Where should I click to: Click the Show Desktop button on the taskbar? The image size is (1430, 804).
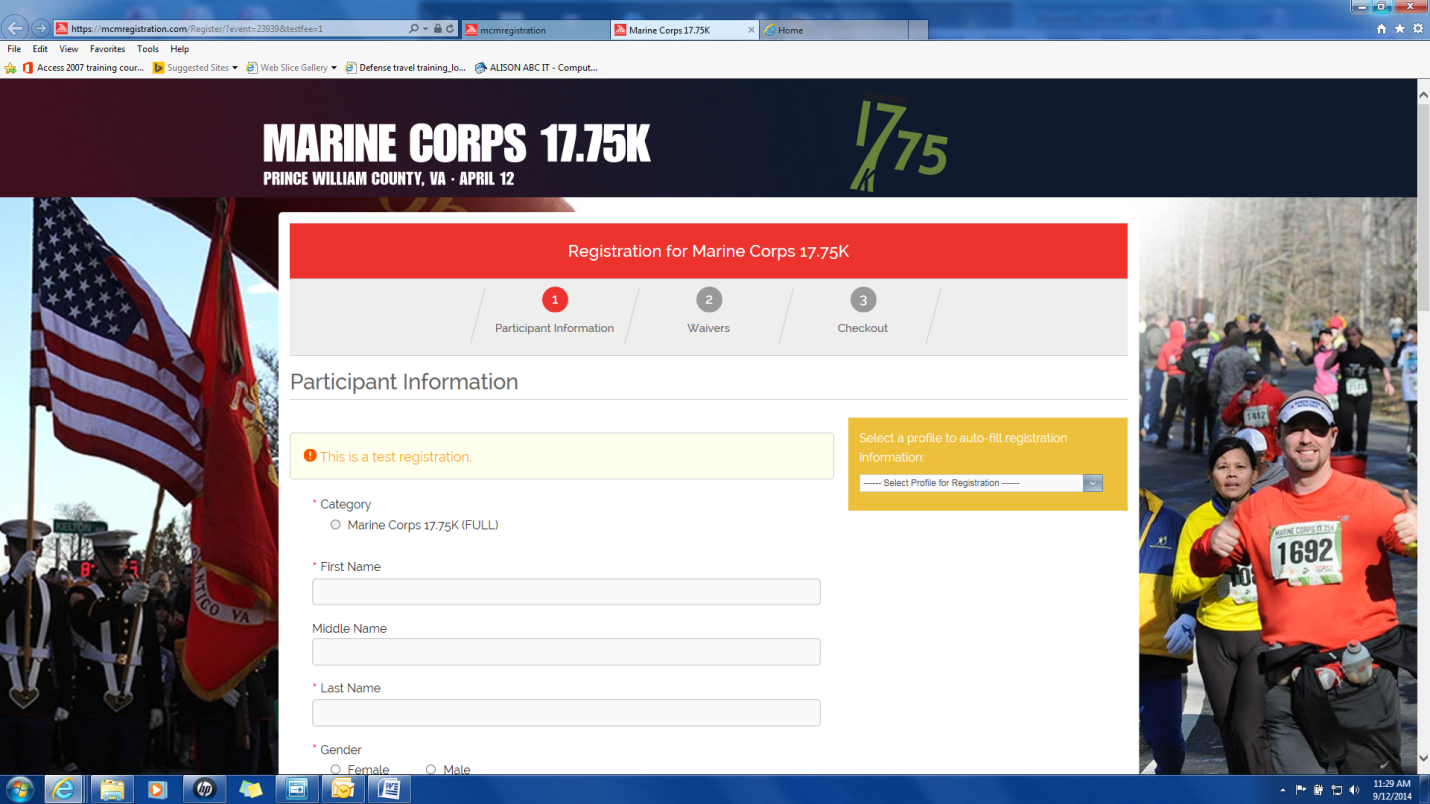[x=1424, y=790]
